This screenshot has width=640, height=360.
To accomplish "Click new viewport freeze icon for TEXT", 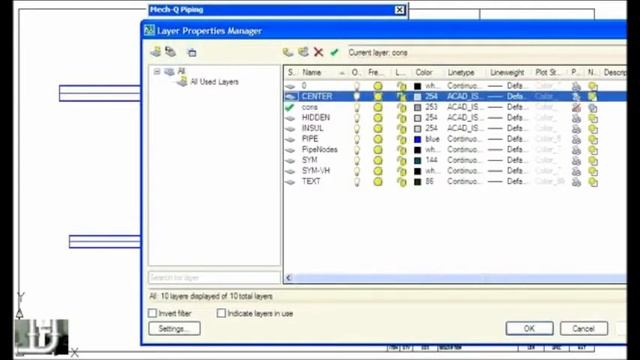I will (593, 182).
